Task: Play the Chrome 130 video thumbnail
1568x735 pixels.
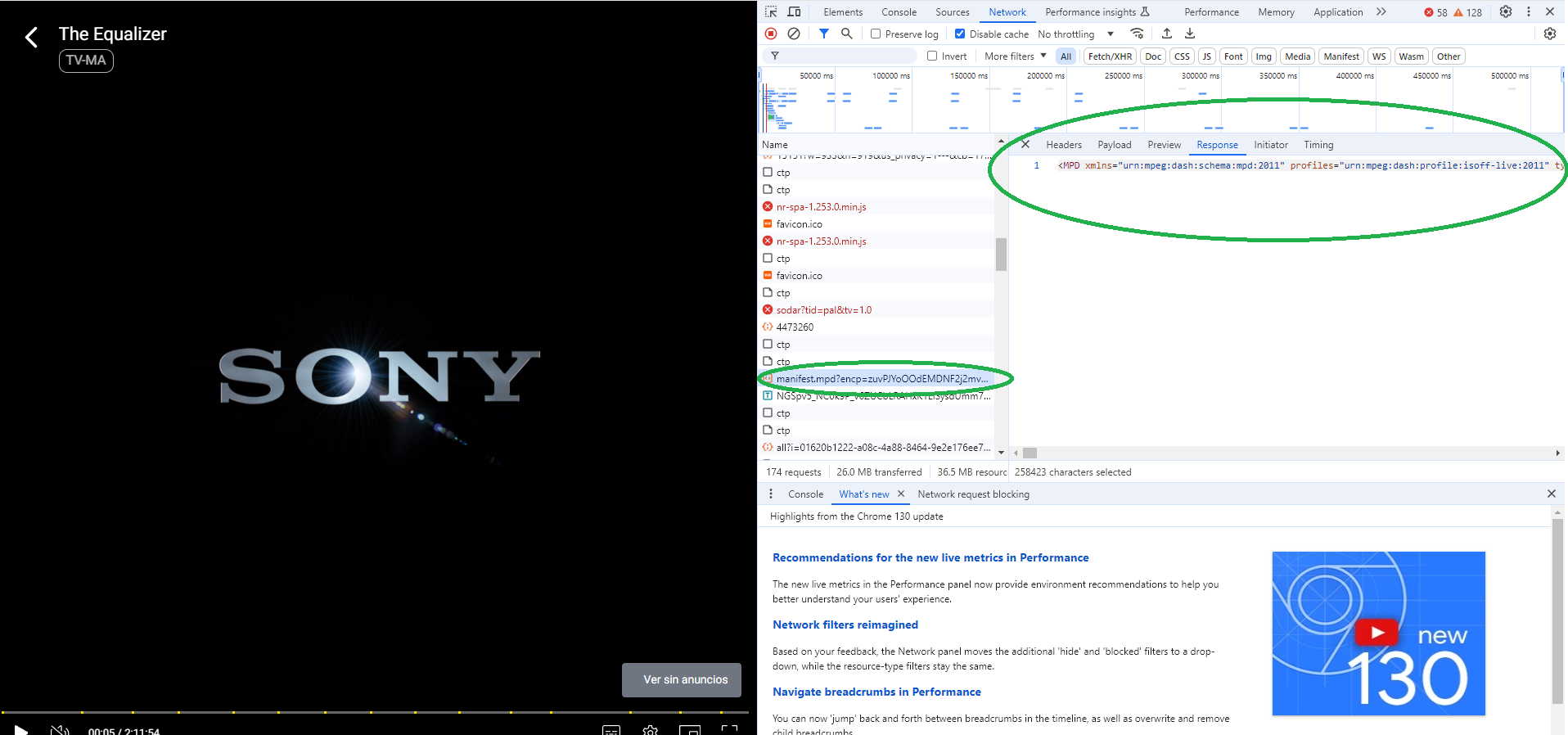Action: click(x=1378, y=633)
